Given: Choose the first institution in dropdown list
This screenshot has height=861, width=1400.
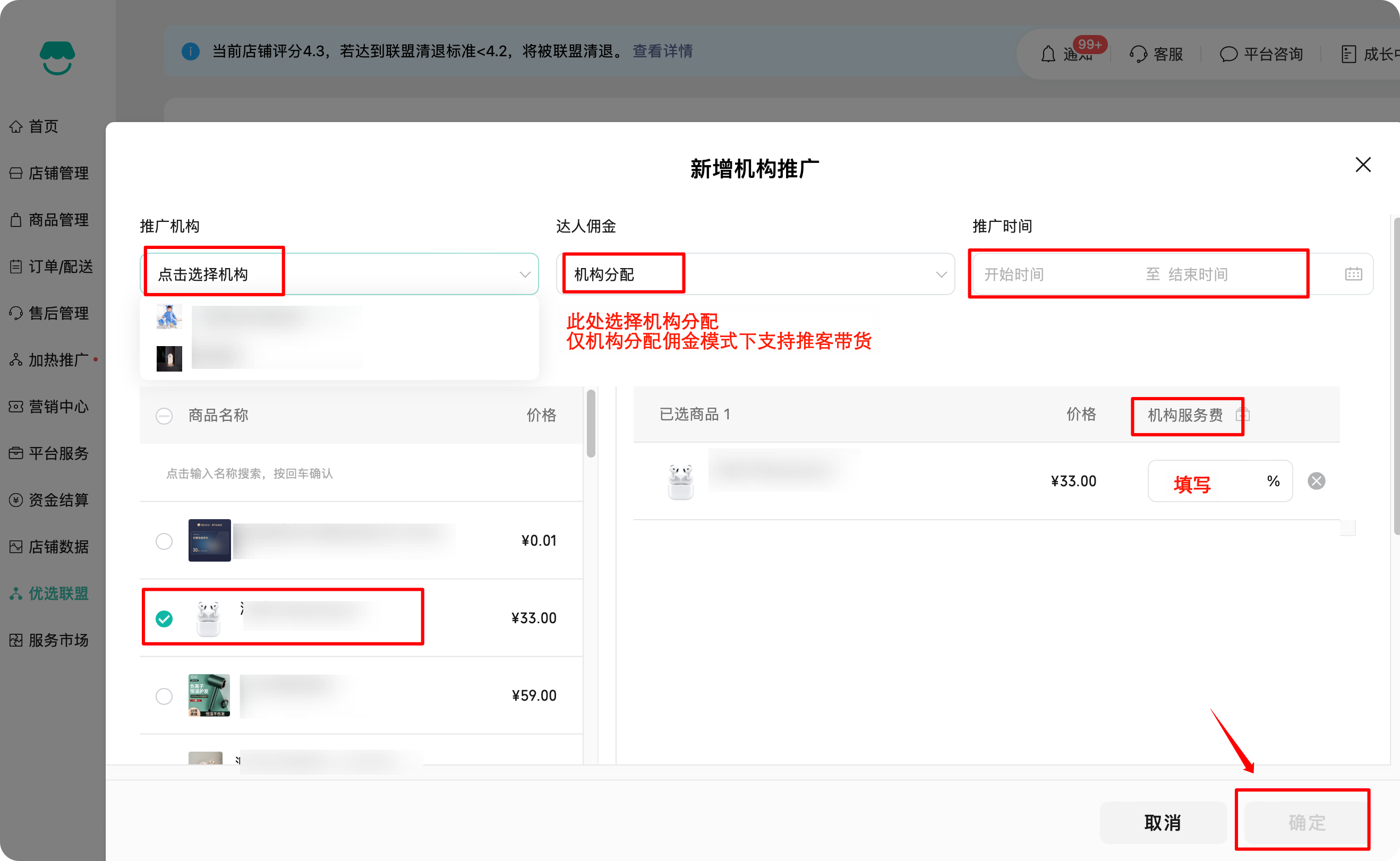Looking at the screenshot, I should coord(274,317).
